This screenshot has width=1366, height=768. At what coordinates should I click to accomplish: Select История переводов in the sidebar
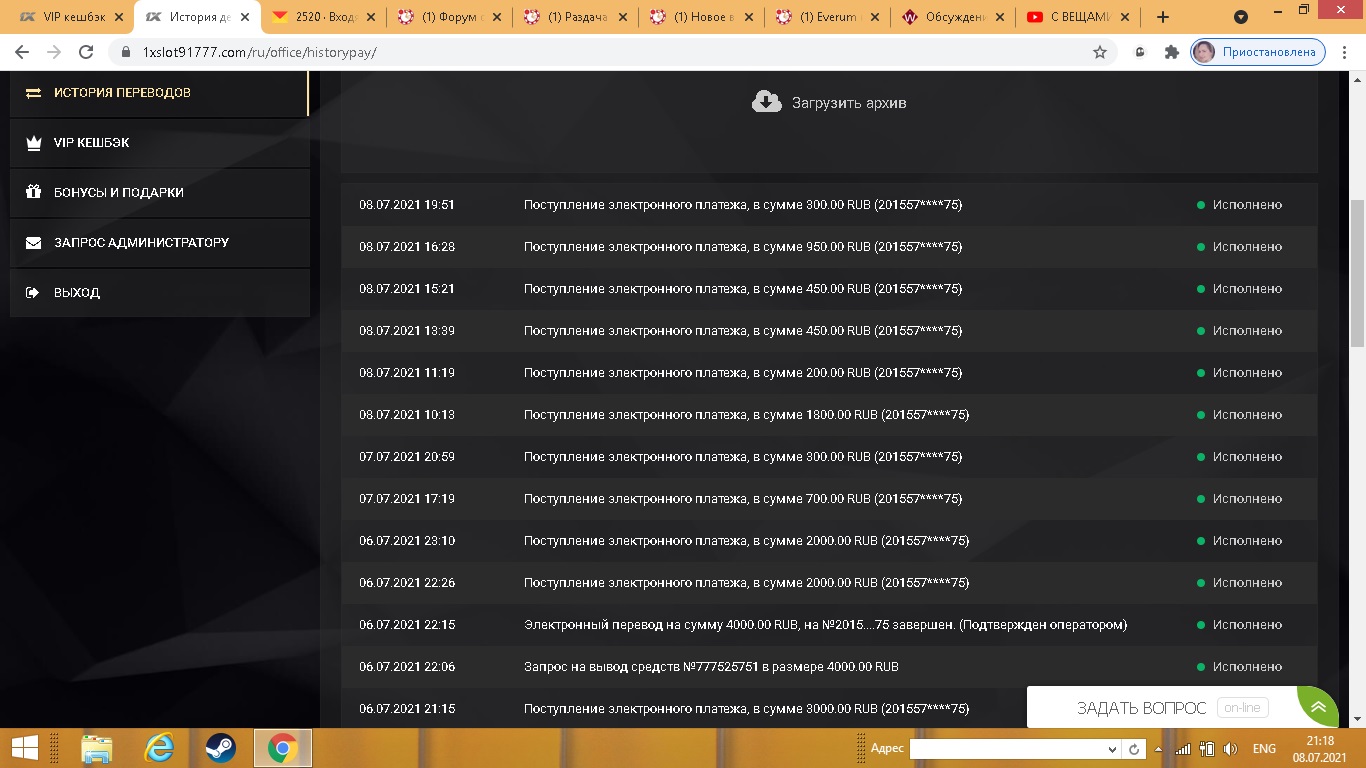click(x=159, y=93)
